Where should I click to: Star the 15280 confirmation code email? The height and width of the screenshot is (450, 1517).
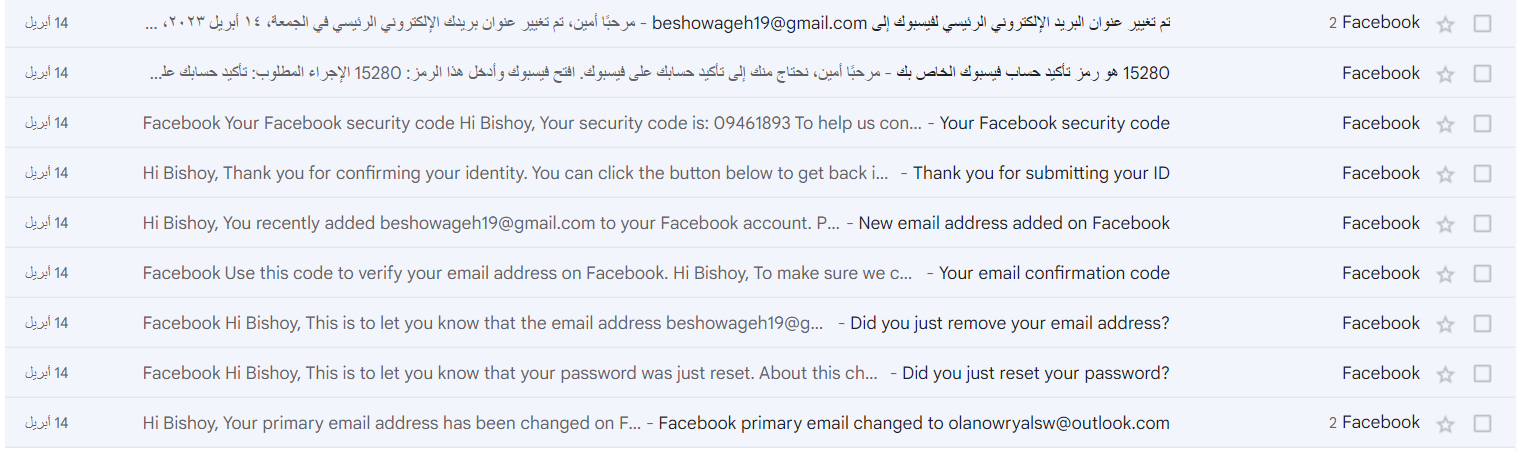(x=1445, y=74)
